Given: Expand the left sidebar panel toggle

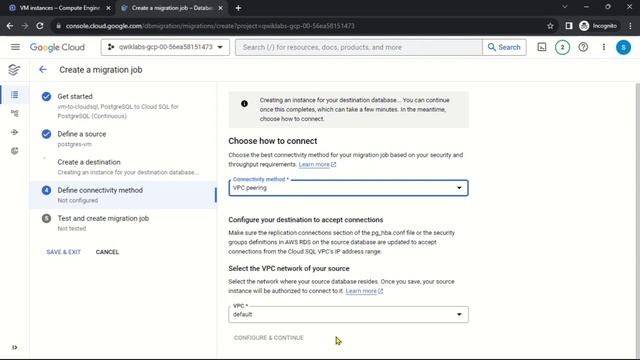Looking at the screenshot, I should (15, 347).
